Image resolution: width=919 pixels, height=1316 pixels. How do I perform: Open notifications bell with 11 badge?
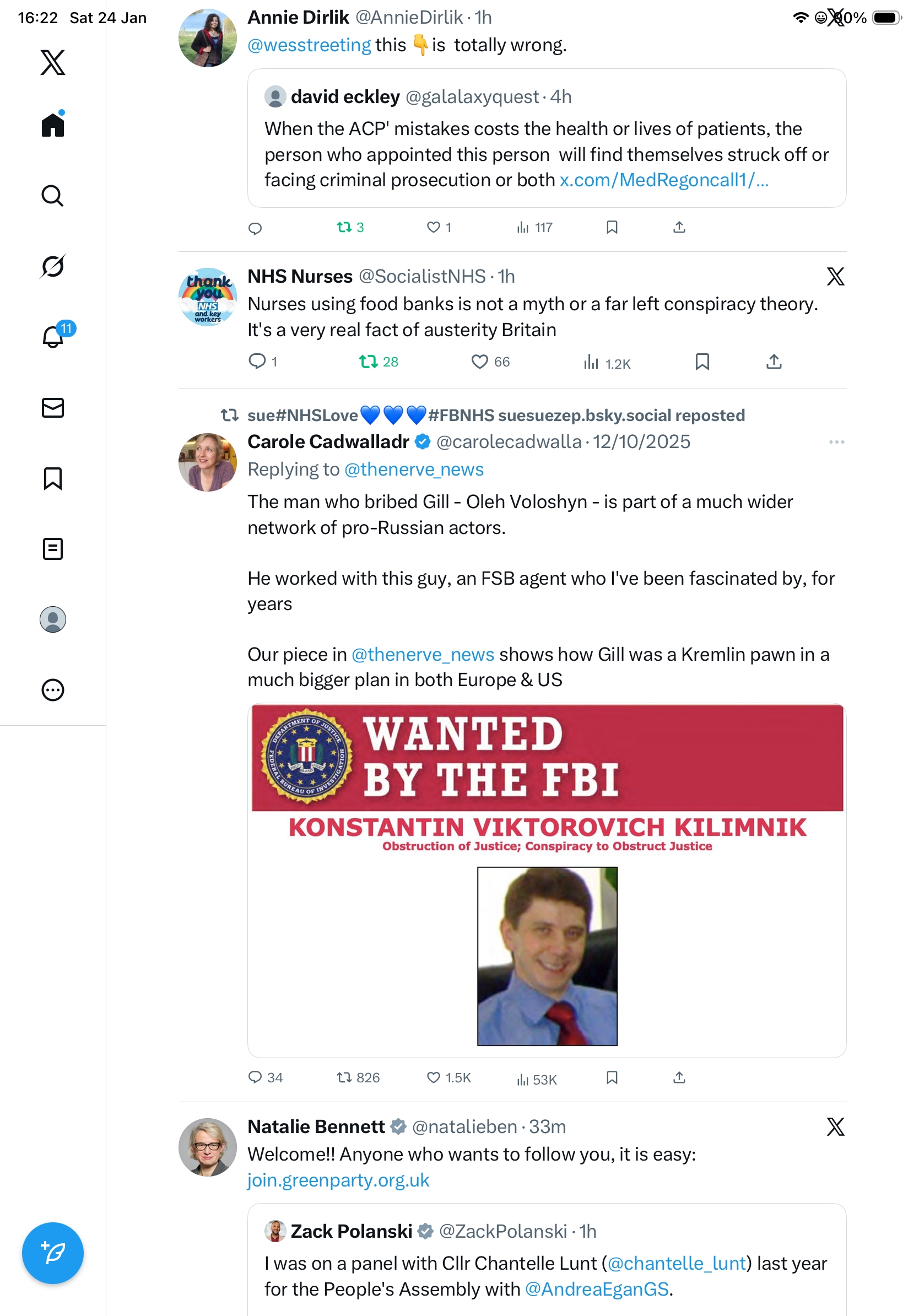pos(53,337)
